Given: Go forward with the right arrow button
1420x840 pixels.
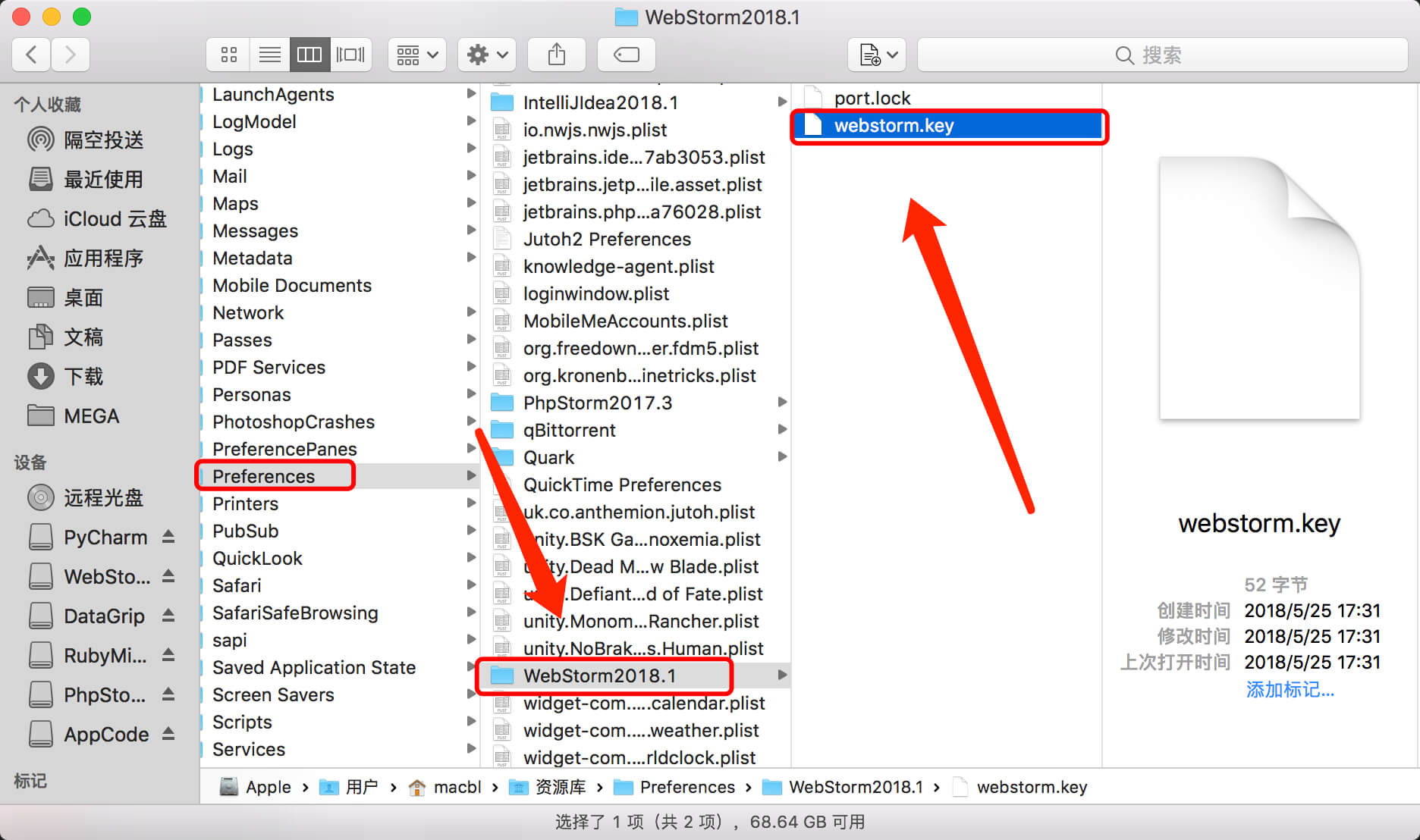Looking at the screenshot, I should (71, 55).
